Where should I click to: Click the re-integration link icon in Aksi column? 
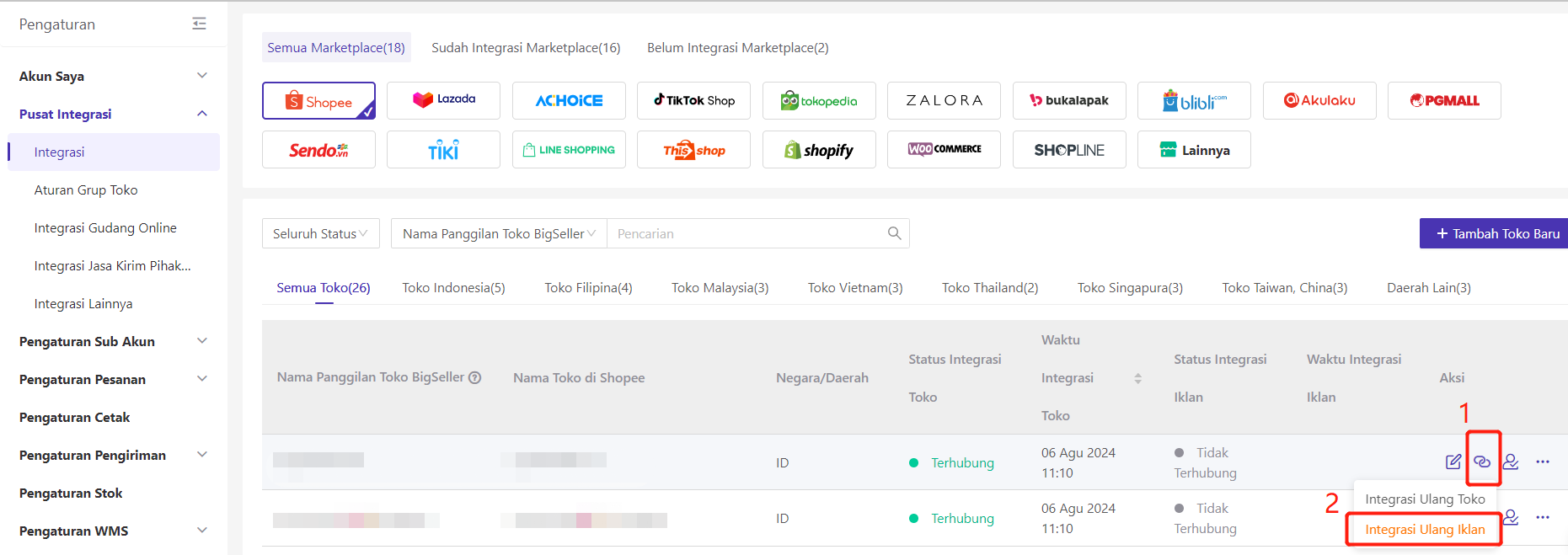[x=1482, y=462]
